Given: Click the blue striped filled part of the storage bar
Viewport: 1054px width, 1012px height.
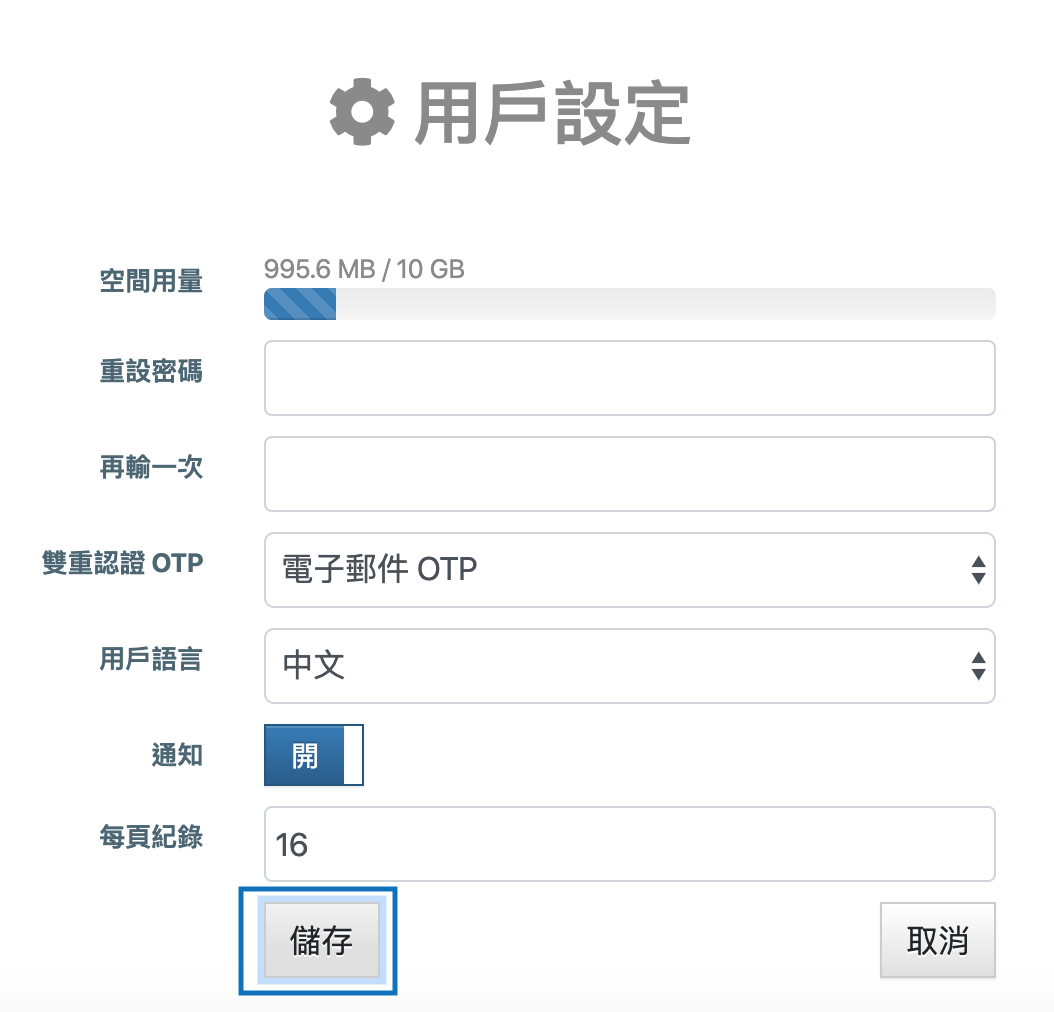Looking at the screenshot, I should click(300, 304).
